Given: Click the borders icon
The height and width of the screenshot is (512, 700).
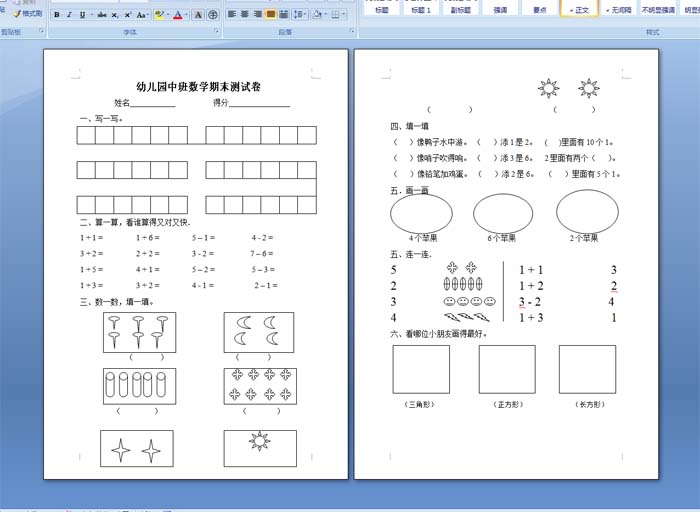Looking at the screenshot, I should (336, 14).
